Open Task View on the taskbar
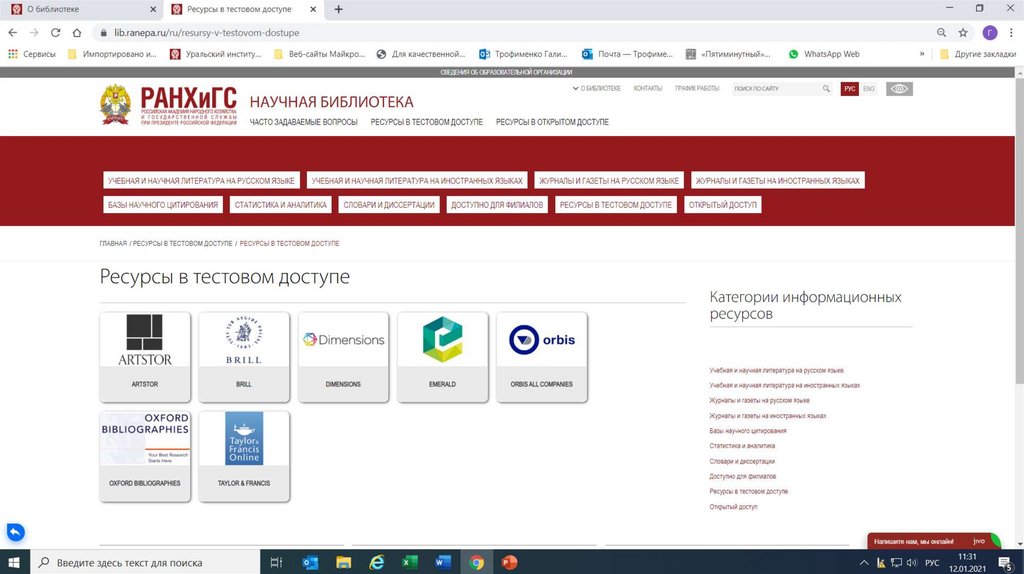Screen dimensions: 1024x574 point(276,562)
